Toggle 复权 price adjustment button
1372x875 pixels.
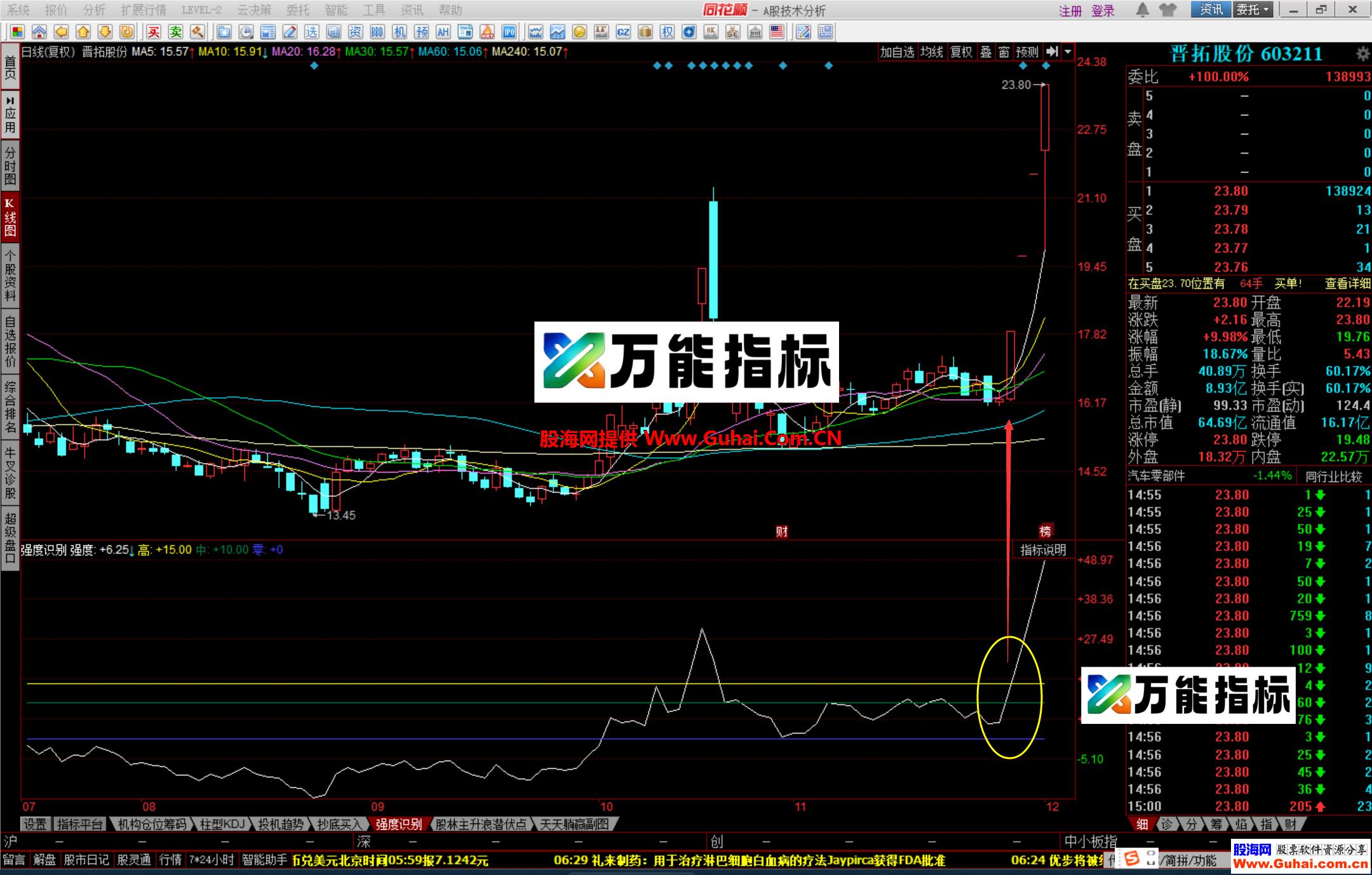(961, 52)
